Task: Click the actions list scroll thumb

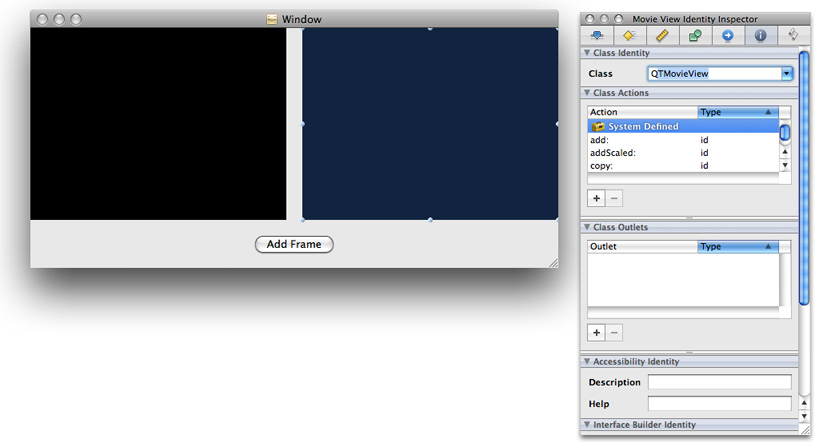Action: 785,133
